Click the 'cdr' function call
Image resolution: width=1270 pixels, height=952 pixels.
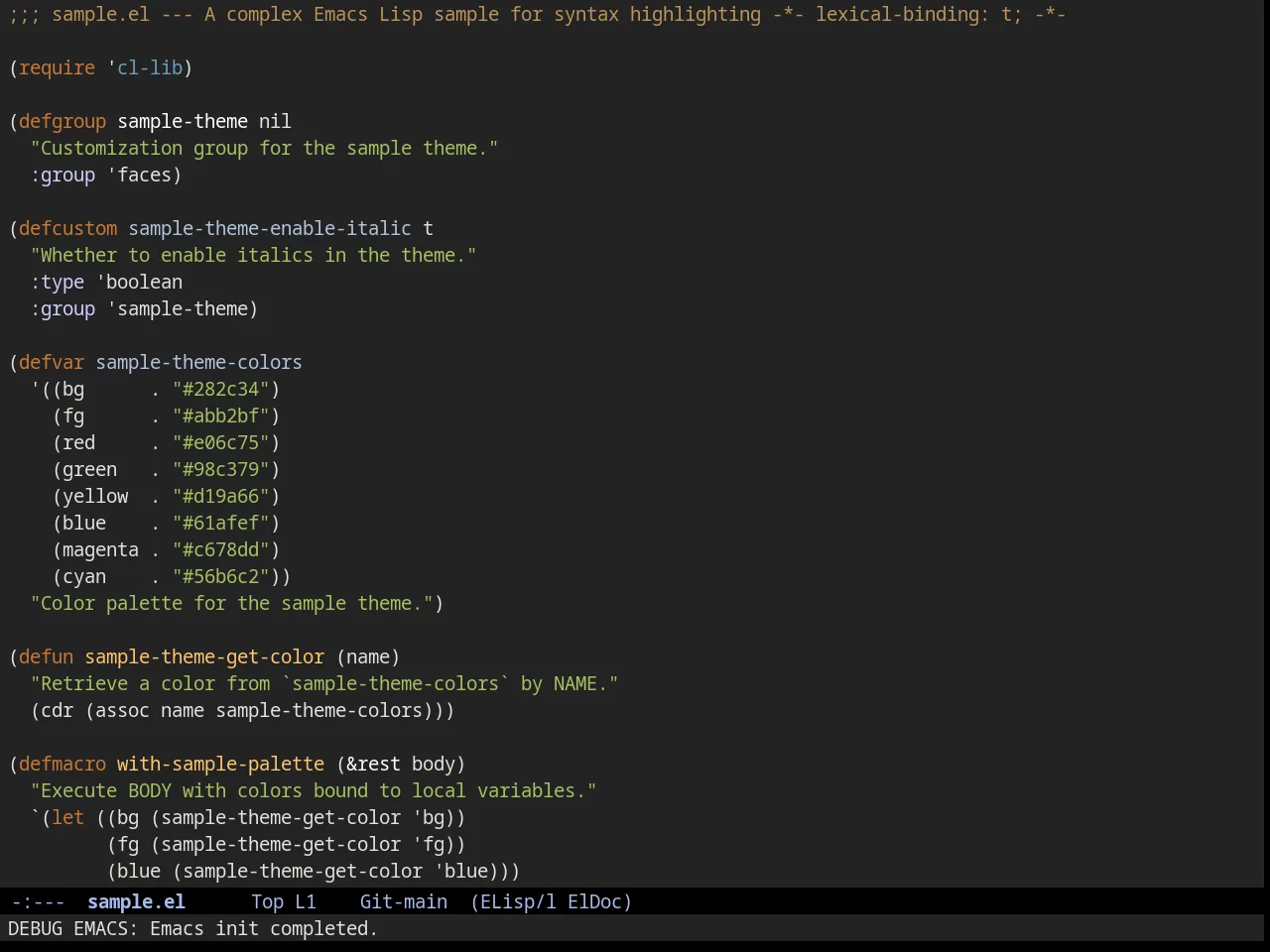[57, 710]
